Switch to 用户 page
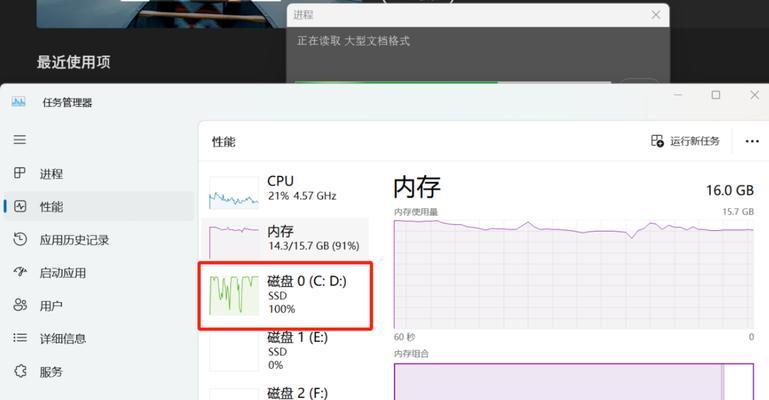The image size is (769, 400). pyautogui.click(x=51, y=306)
